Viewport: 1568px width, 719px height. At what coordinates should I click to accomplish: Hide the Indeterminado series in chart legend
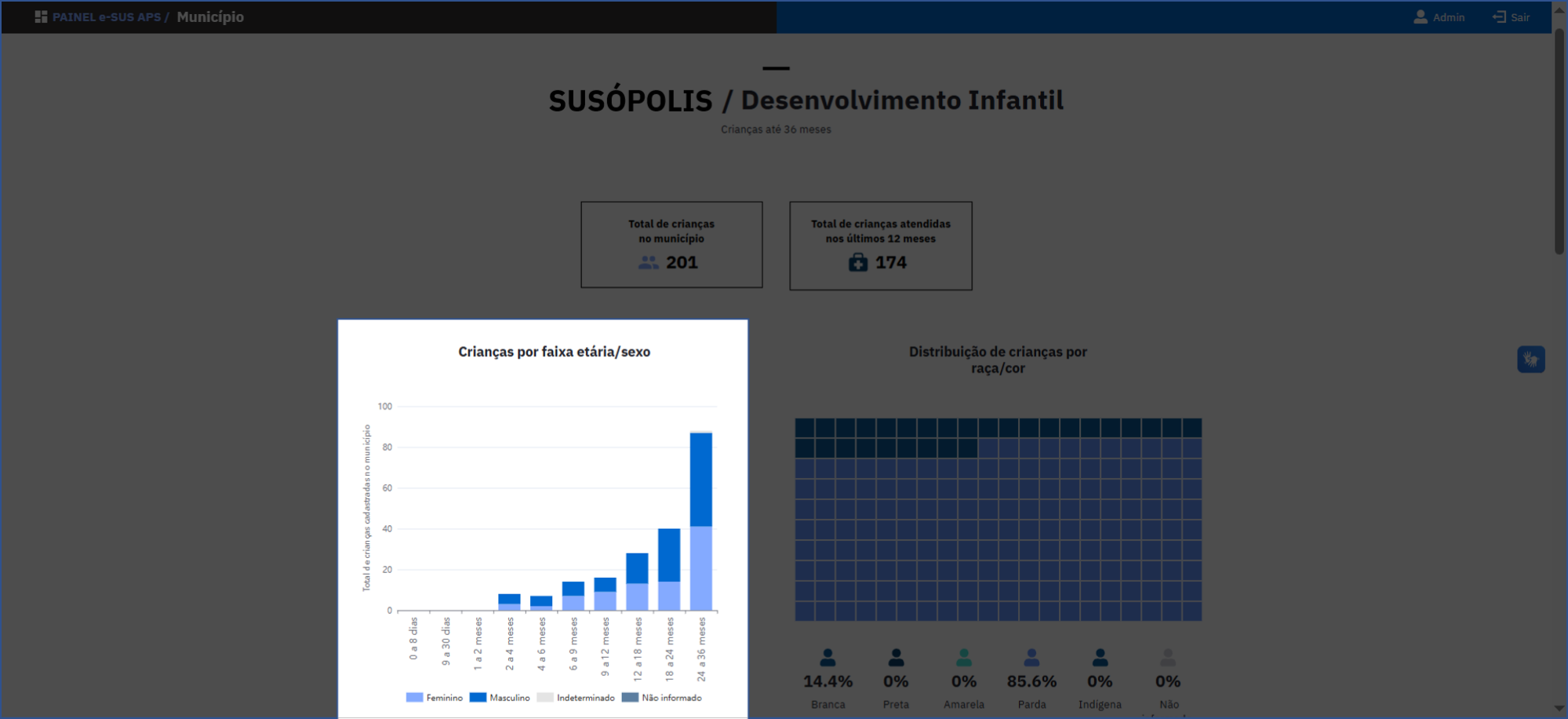[577, 698]
